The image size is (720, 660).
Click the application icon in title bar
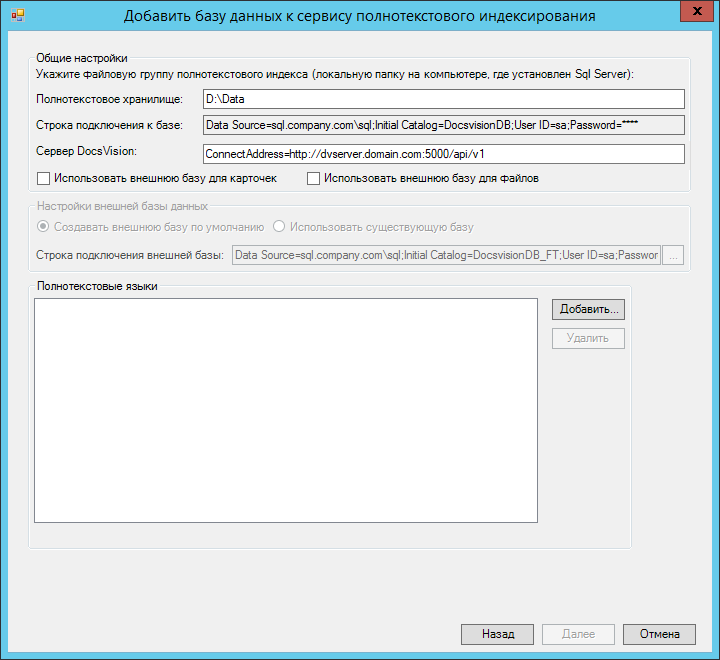pos(16,16)
